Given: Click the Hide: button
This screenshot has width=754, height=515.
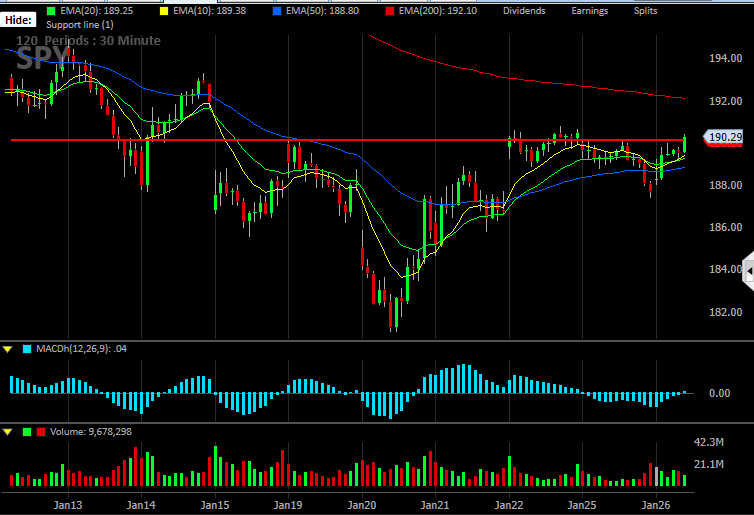Looking at the screenshot, I should [18, 20].
